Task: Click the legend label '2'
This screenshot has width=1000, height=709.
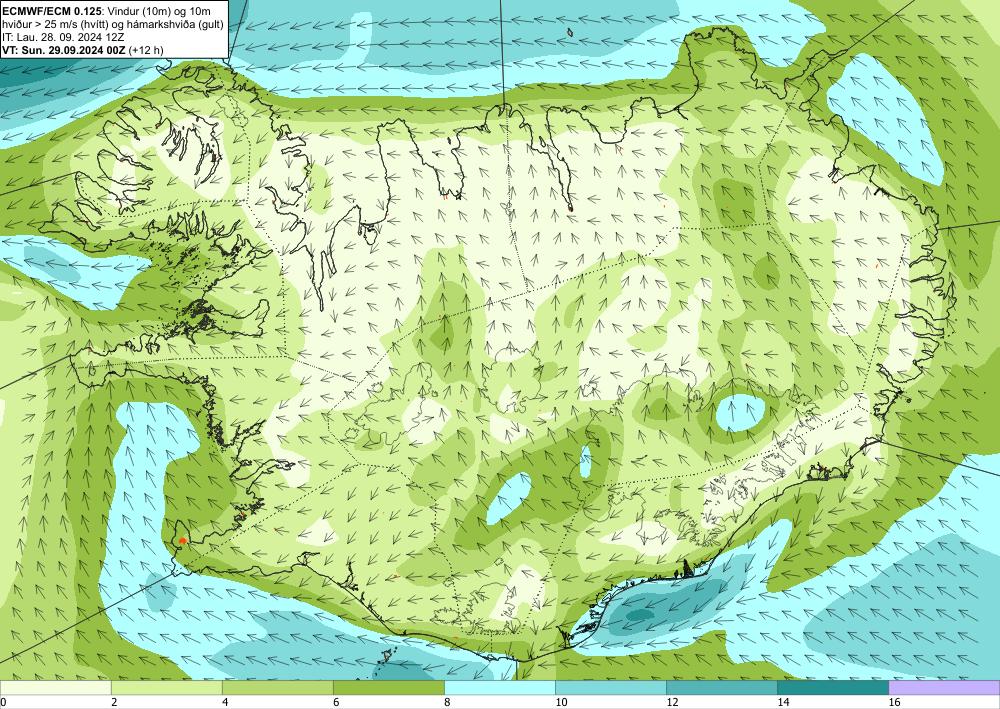Action: [x=114, y=702]
